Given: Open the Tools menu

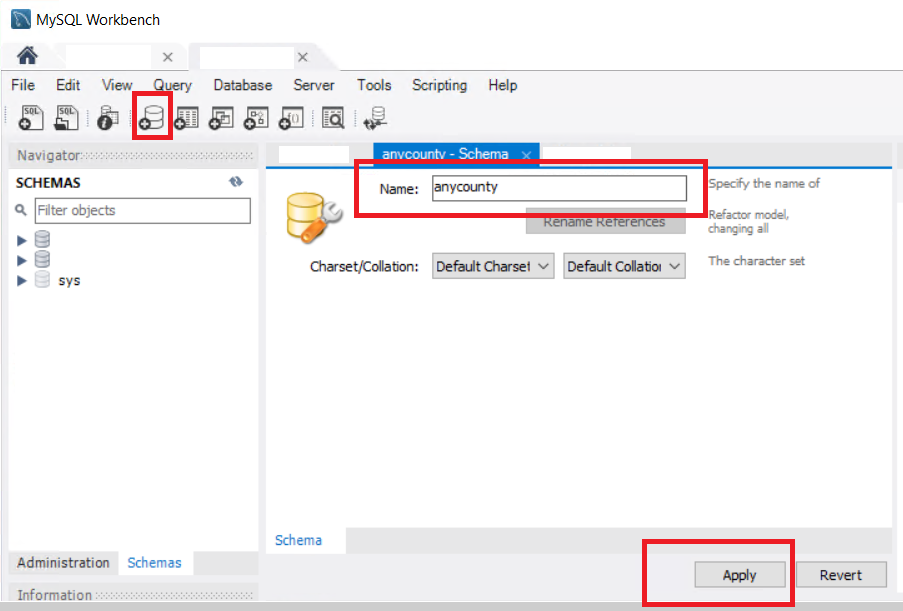Looking at the screenshot, I should 374,85.
